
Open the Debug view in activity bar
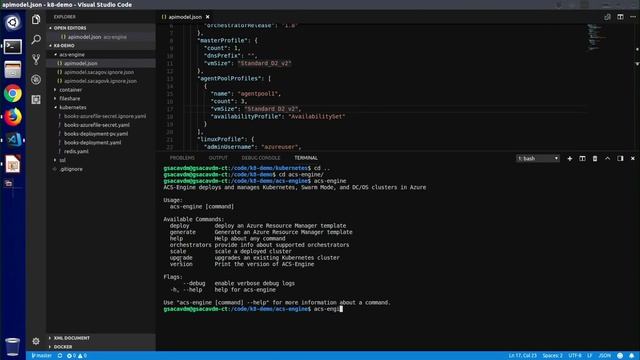click(36, 80)
